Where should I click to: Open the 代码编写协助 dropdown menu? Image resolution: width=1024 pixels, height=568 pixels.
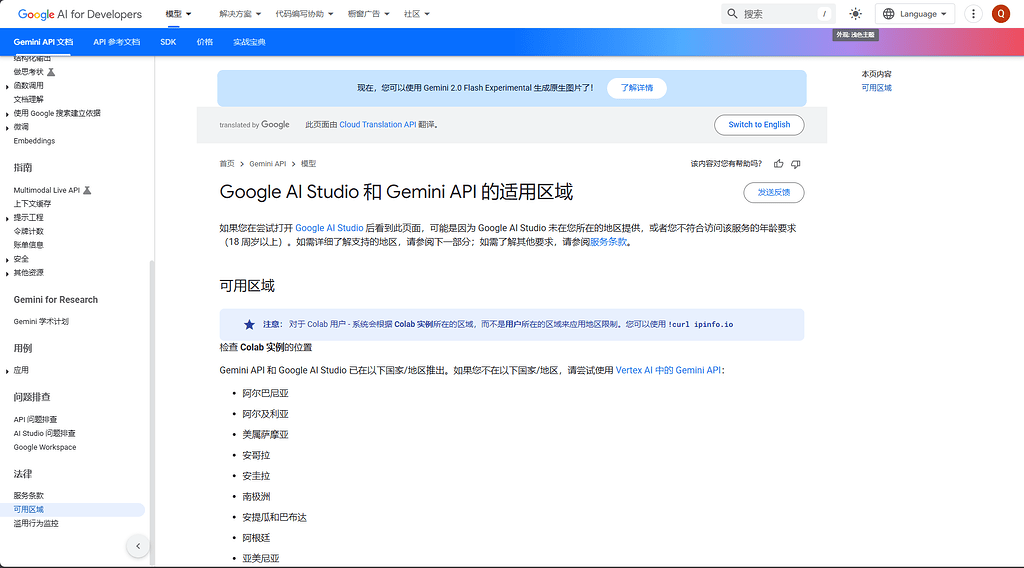click(304, 14)
